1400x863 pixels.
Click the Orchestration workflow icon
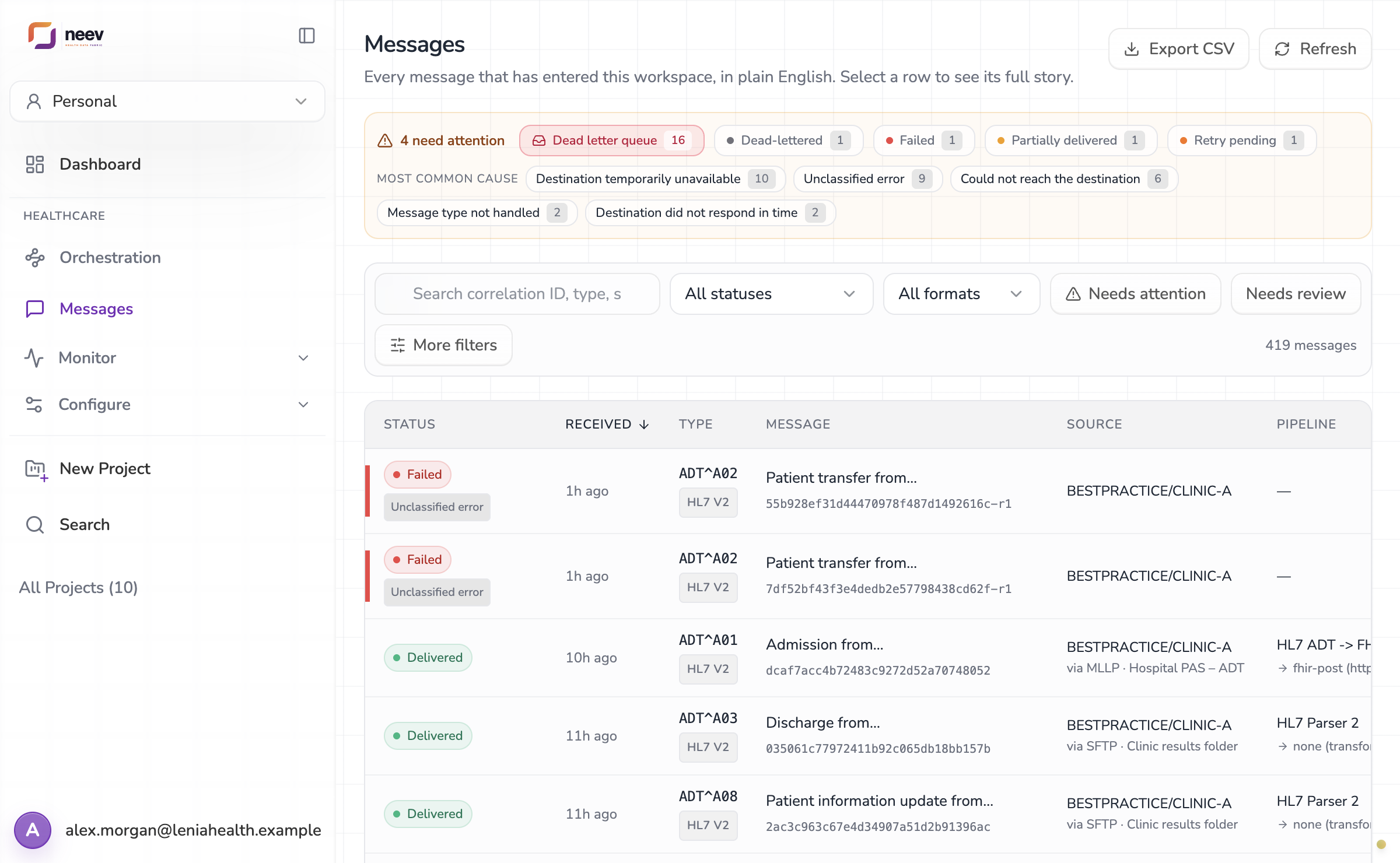(35, 258)
